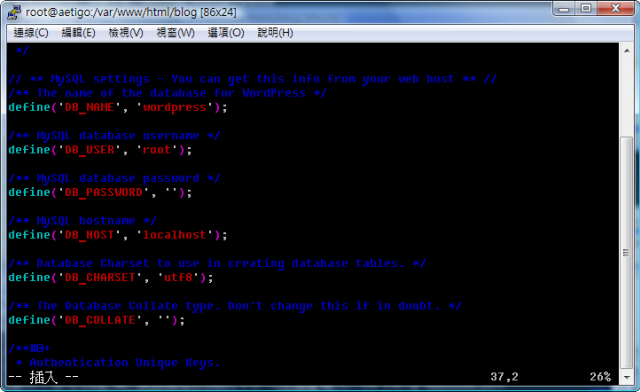The width and height of the screenshot is (640, 392).
Task: Click the 'DB_COLLATE' constant text
Action: (x=100, y=320)
